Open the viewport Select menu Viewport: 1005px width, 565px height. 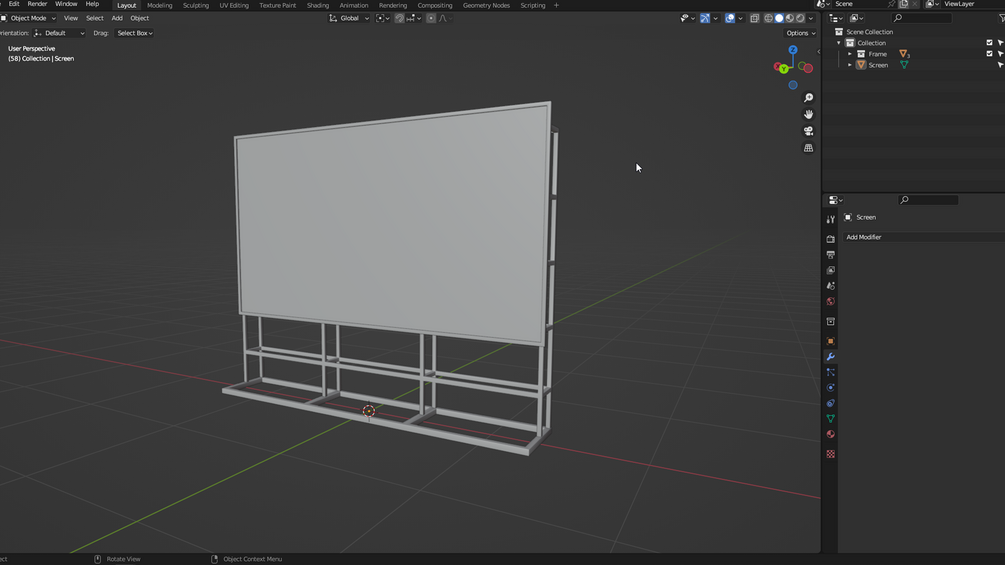pyautogui.click(x=94, y=18)
